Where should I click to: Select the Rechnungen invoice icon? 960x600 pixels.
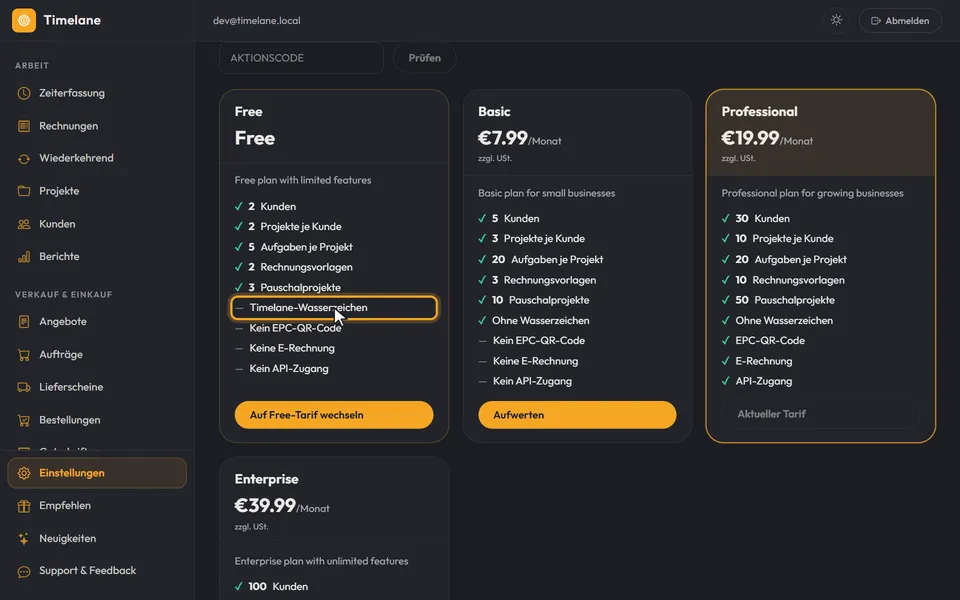point(24,126)
